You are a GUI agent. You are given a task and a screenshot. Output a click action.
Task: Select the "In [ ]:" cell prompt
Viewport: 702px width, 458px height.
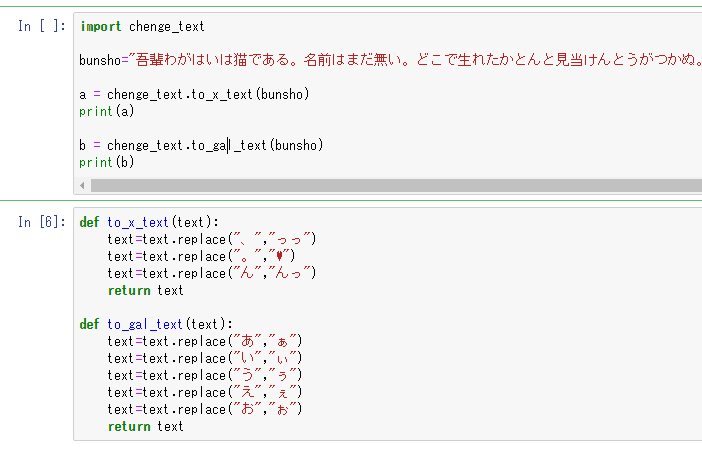point(42,26)
